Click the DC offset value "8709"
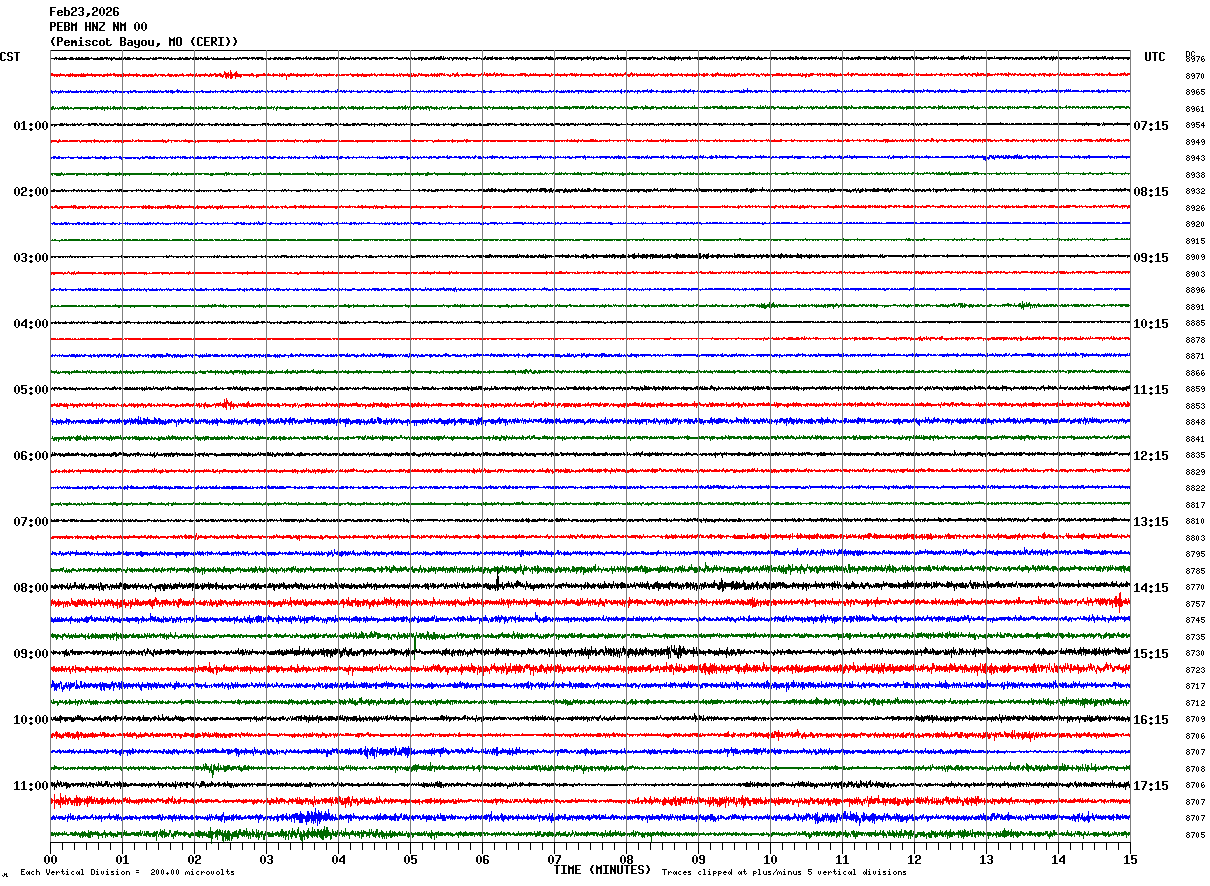The height and width of the screenshot is (886, 1210). point(1195,720)
